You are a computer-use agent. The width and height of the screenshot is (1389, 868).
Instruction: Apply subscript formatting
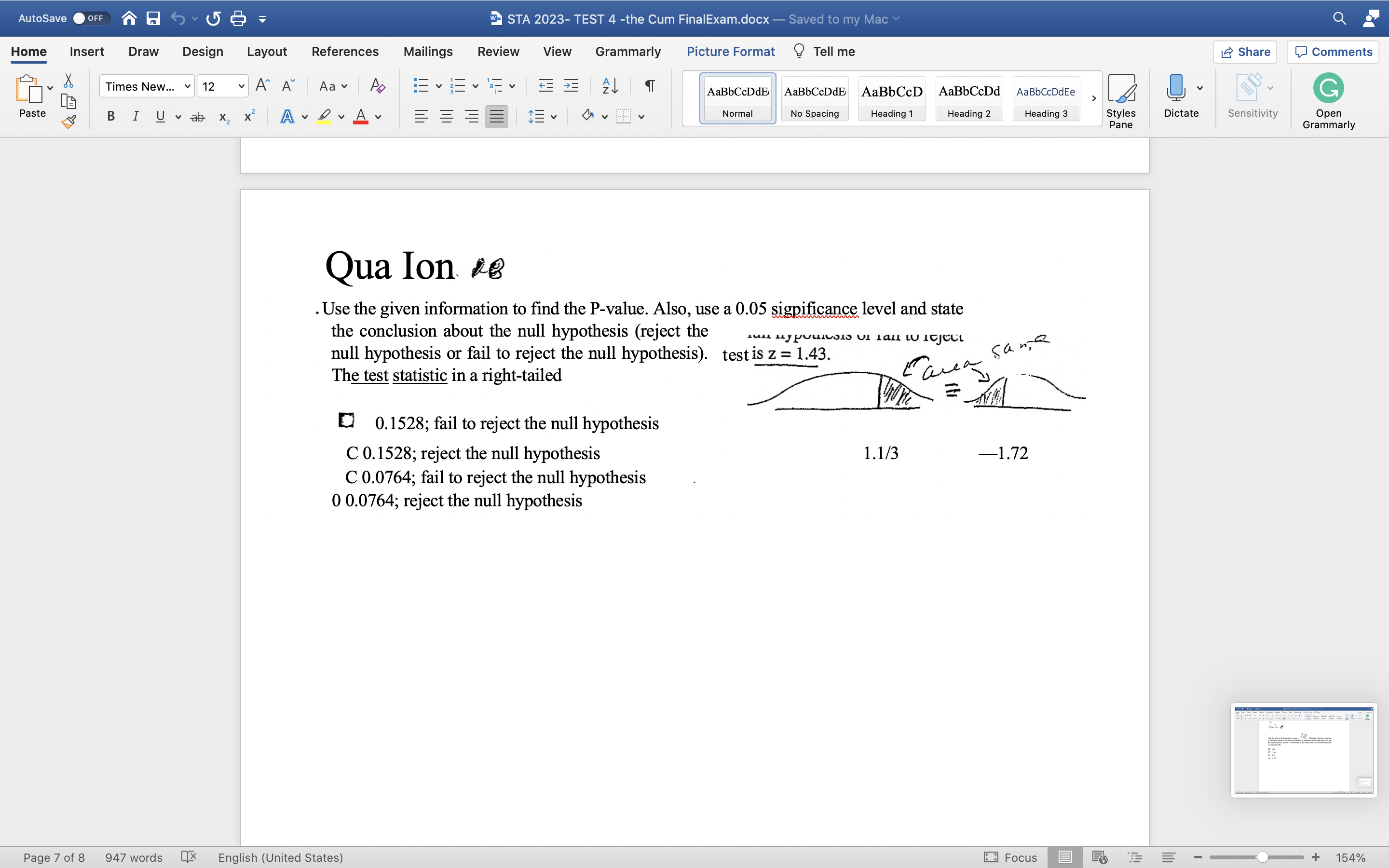[223, 117]
